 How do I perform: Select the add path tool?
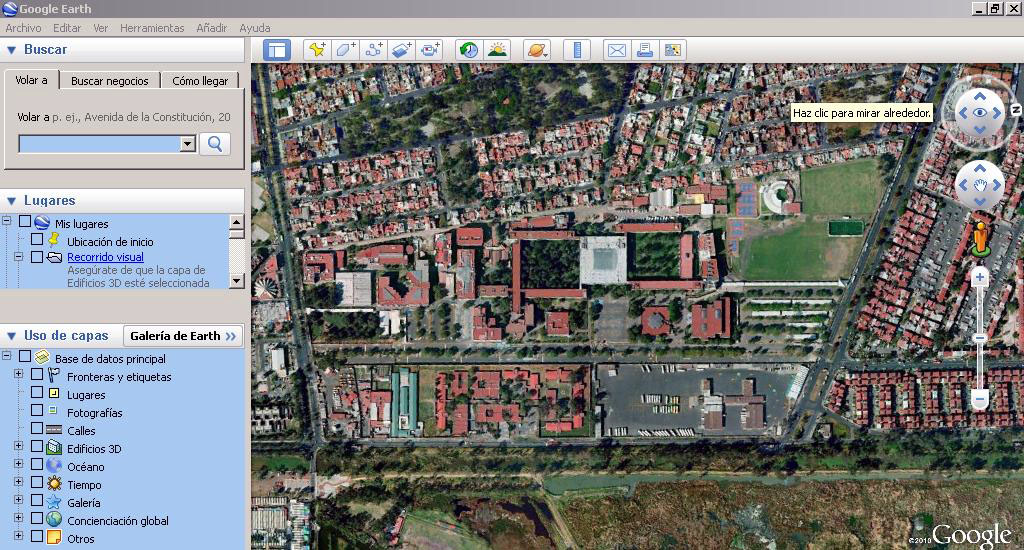point(374,50)
